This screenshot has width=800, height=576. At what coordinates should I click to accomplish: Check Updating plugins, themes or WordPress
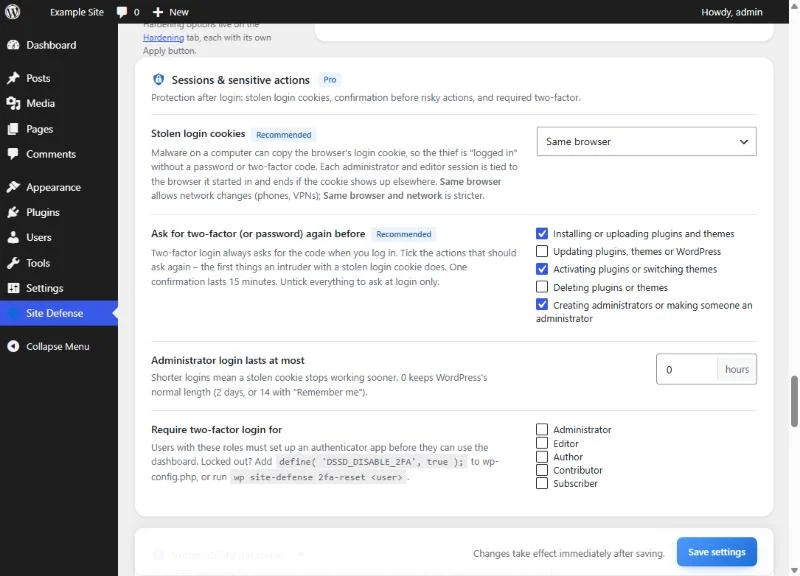[x=542, y=251]
